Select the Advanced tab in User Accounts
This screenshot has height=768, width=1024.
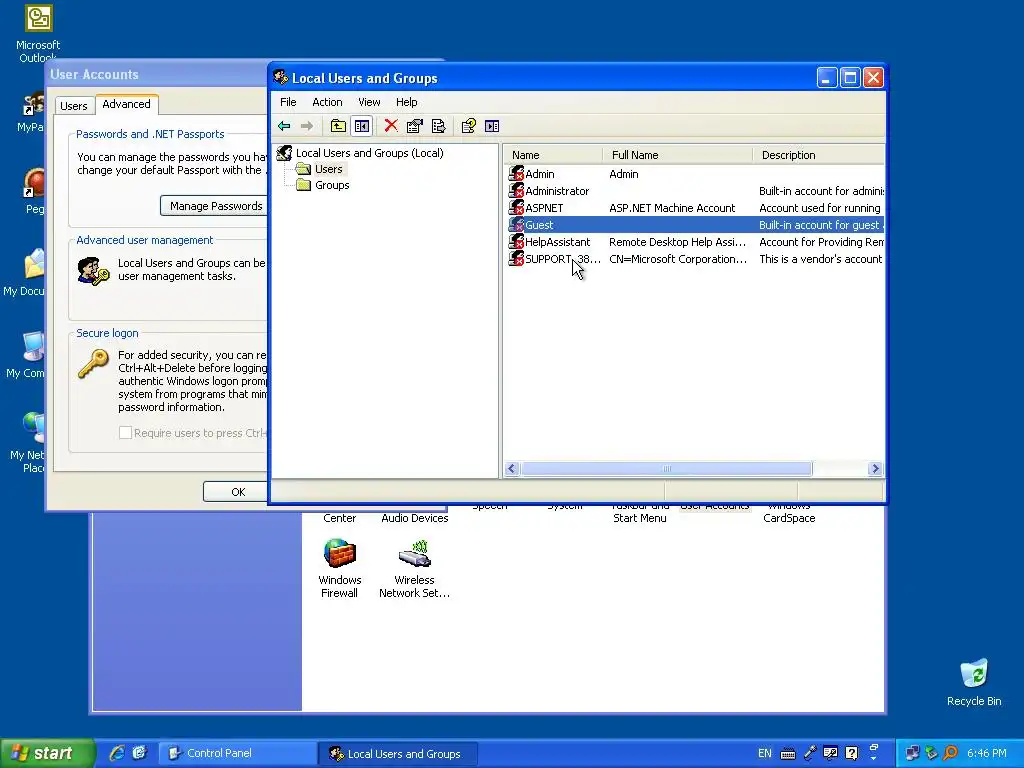point(126,104)
